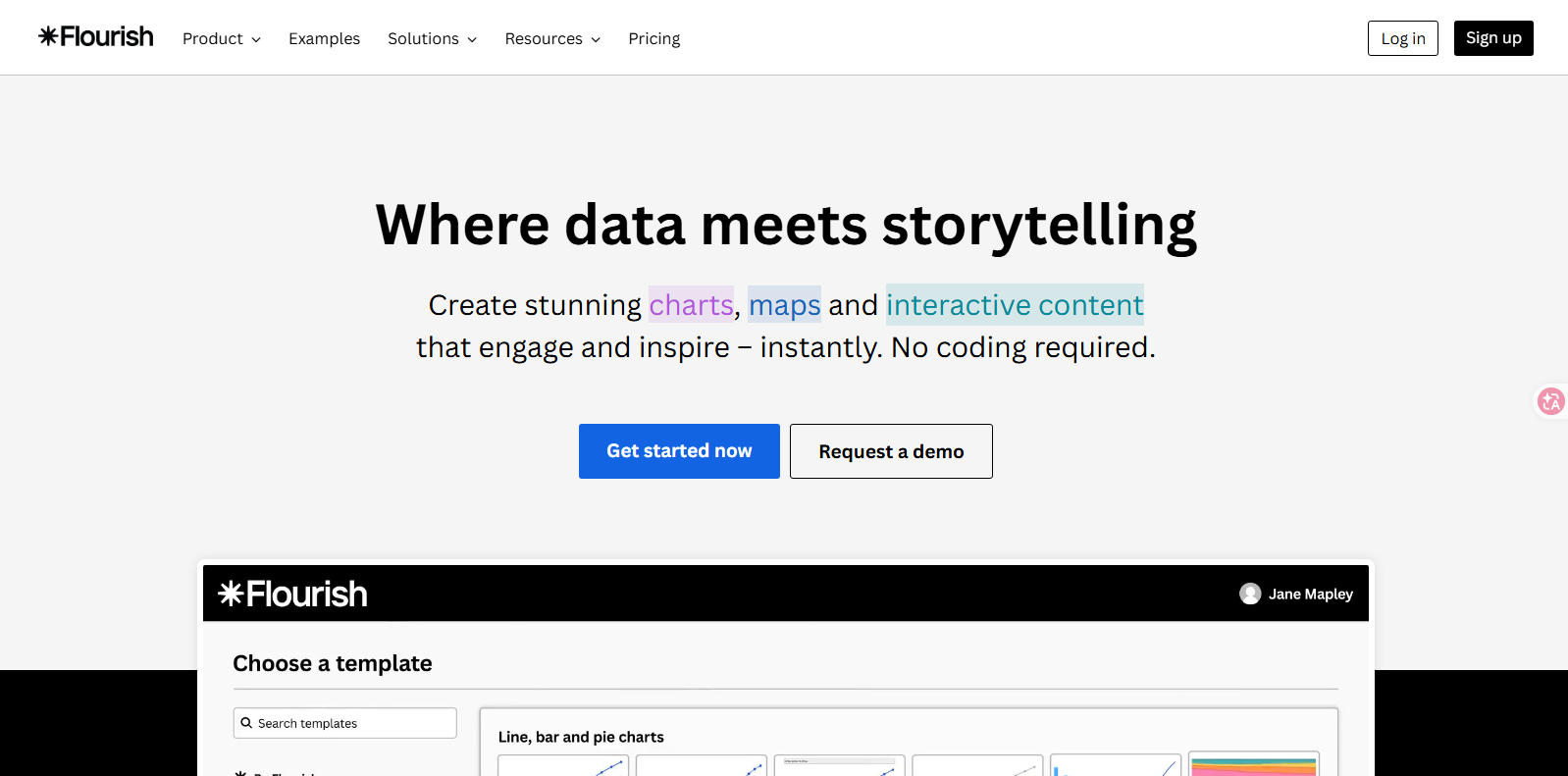
Task: Click Request a demo
Action: [x=891, y=451]
